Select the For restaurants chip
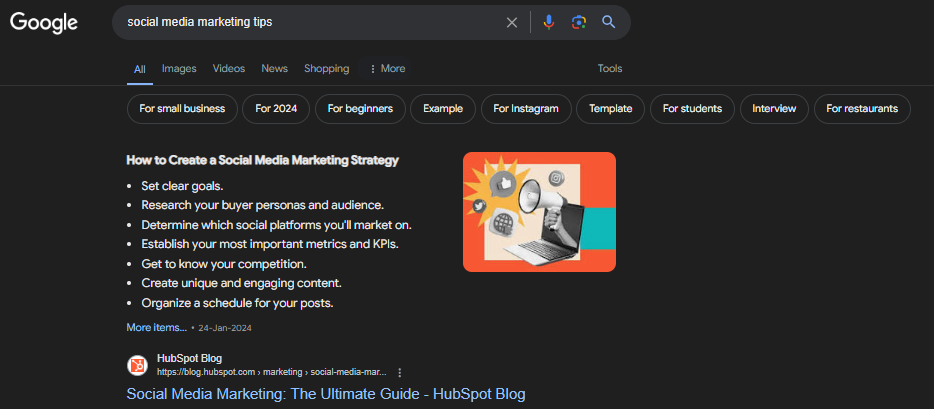Viewport: 934px width, 409px height. click(862, 109)
